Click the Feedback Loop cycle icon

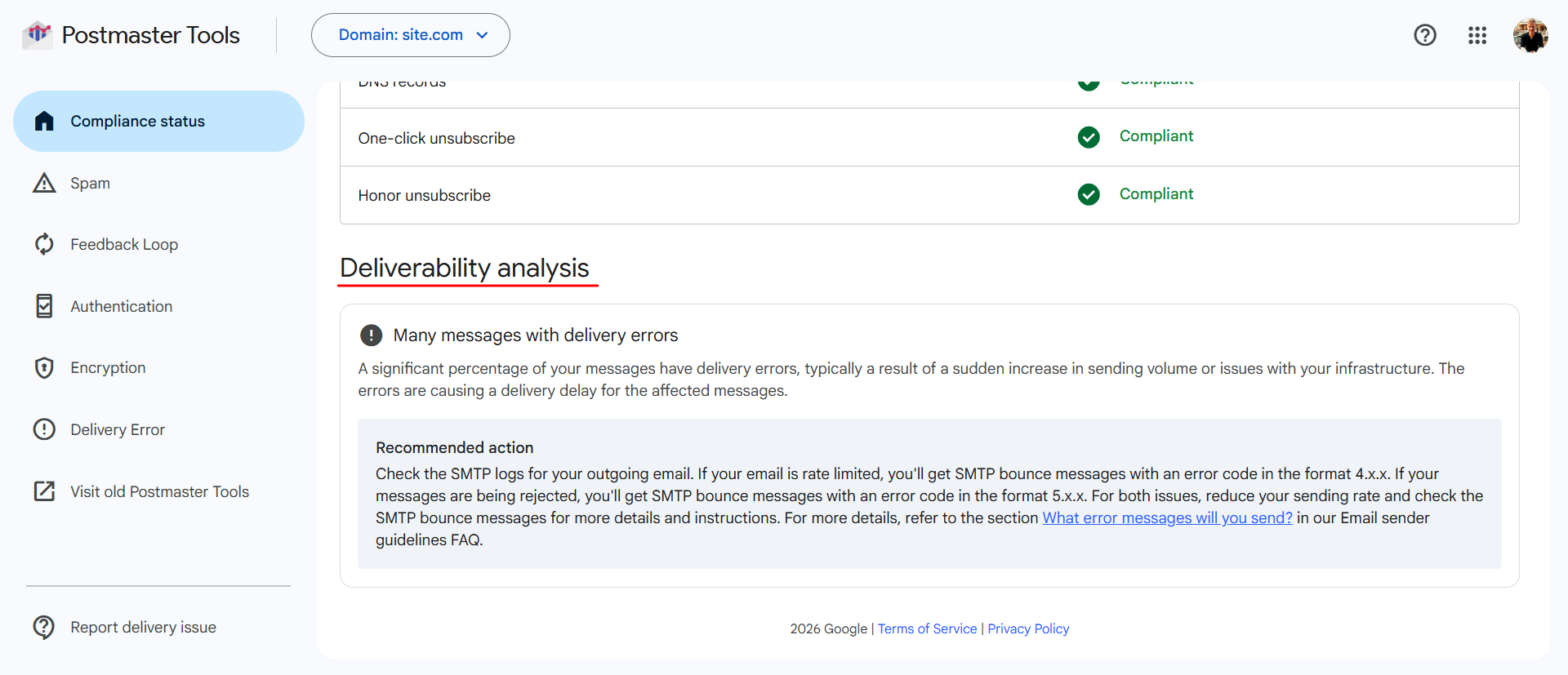tap(44, 244)
